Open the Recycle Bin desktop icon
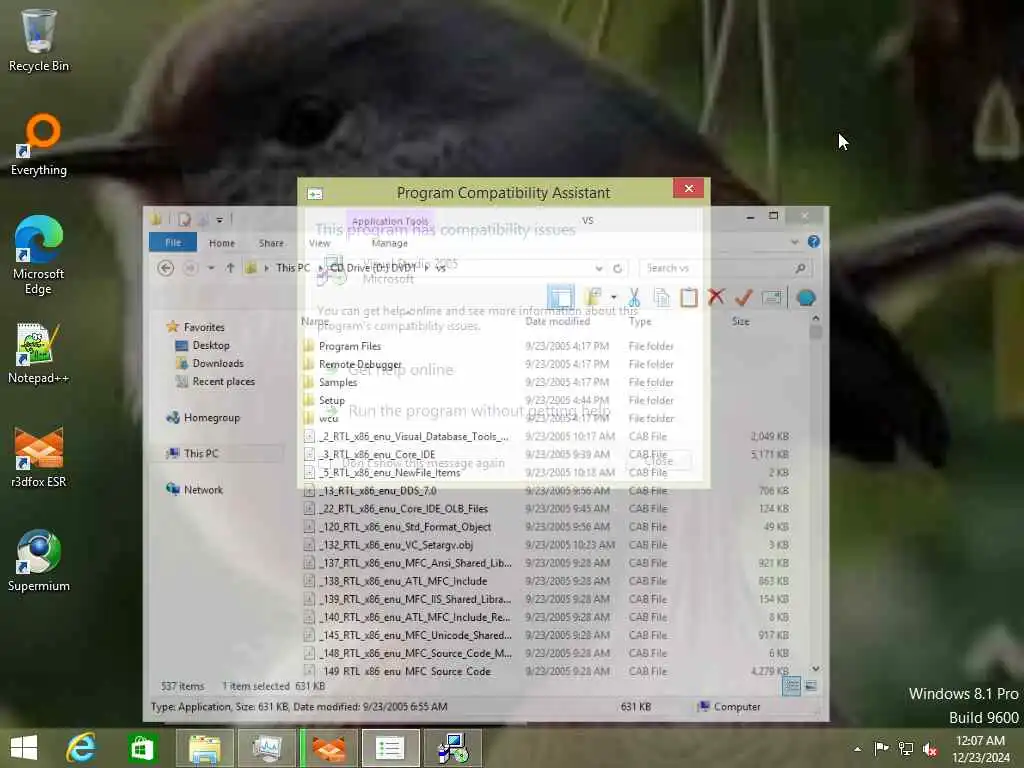The width and height of the screenshot is (1024, 768). [x=39, y=40]
